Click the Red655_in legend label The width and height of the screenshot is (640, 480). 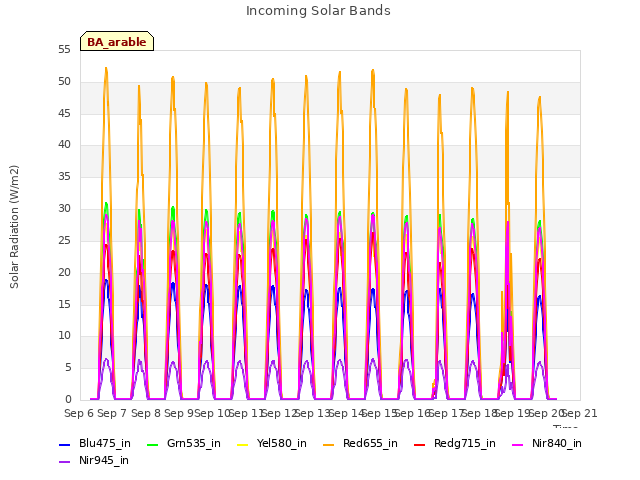click(x=370, y=443)
